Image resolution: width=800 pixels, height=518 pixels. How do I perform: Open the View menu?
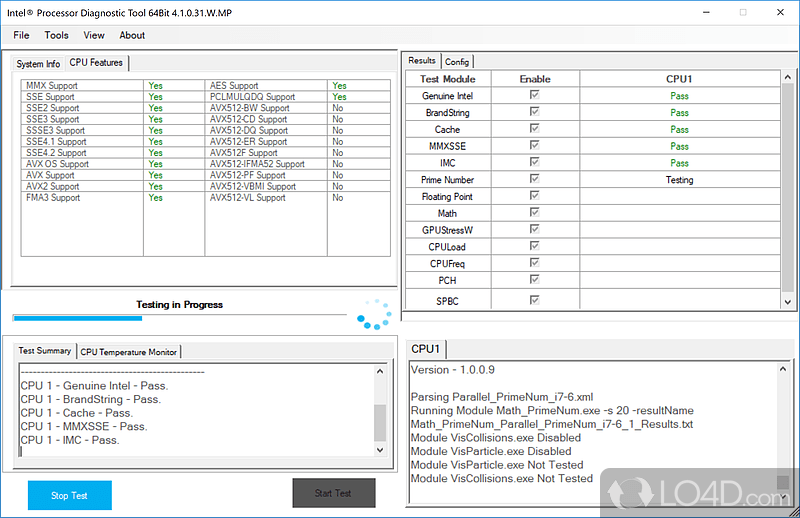click(x=94, y=35)
